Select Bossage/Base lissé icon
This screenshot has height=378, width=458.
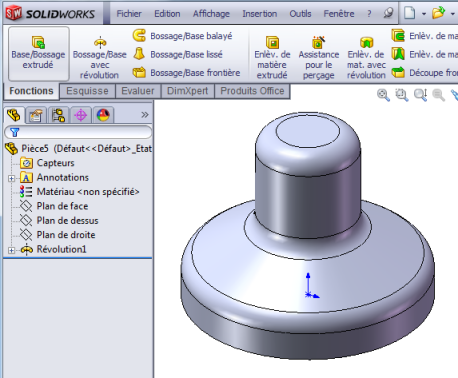139,54
